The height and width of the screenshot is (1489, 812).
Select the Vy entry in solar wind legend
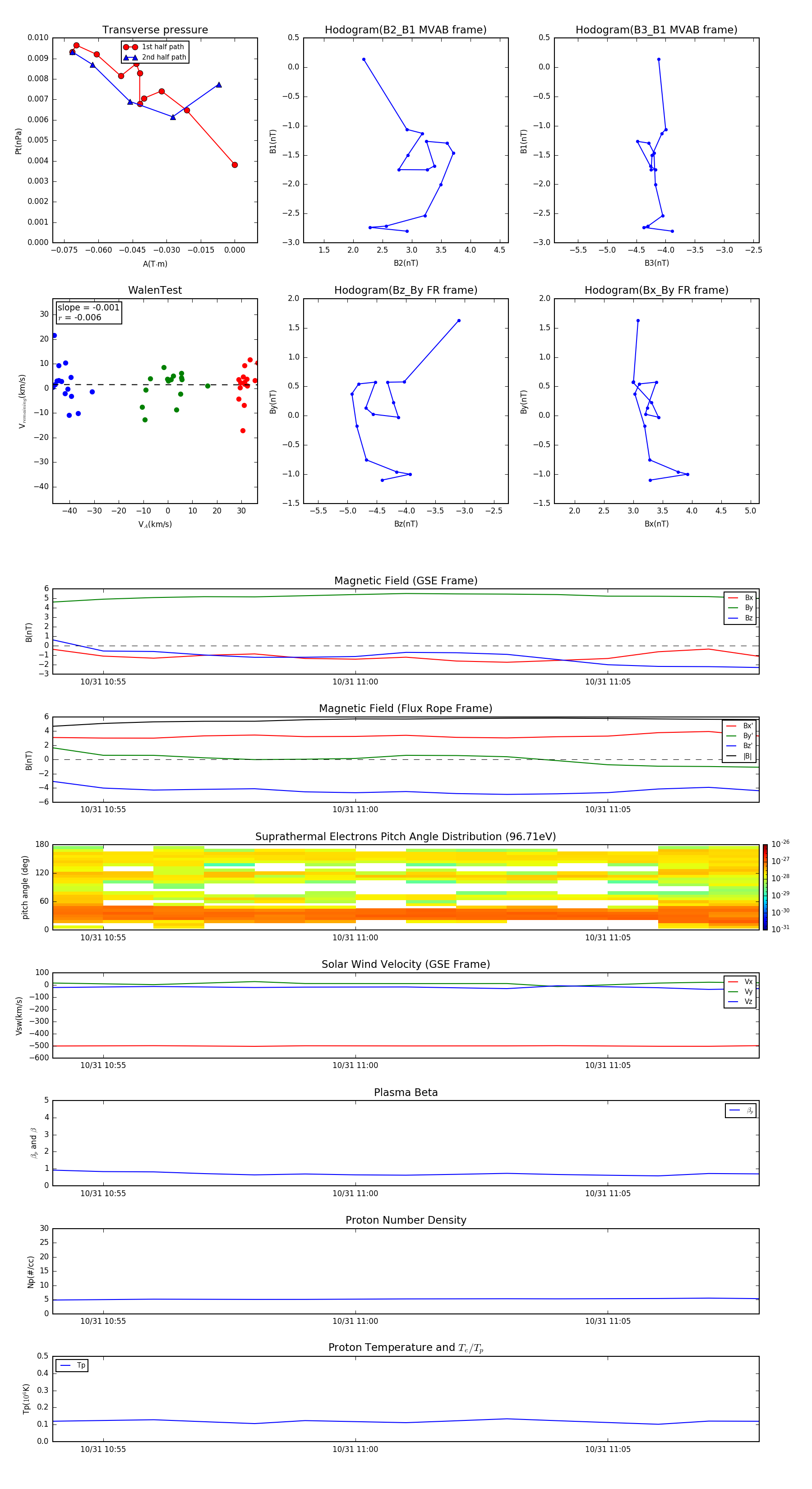[x=740, y=991]
